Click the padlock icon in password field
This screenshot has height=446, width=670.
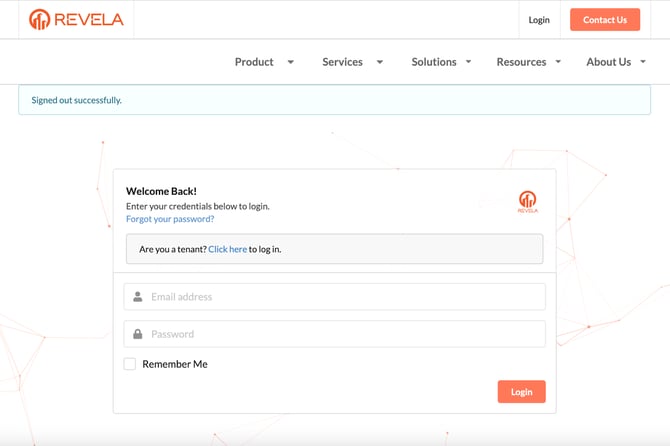tap(138, 334)
